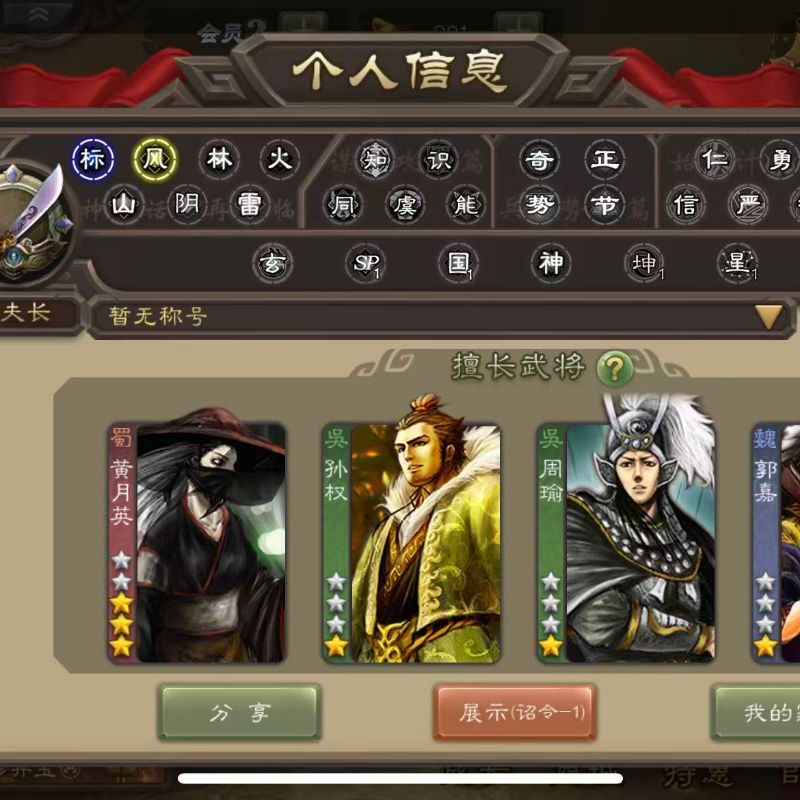Click the 展示(诏令-1) display button
800x800 pixels.
515,712
